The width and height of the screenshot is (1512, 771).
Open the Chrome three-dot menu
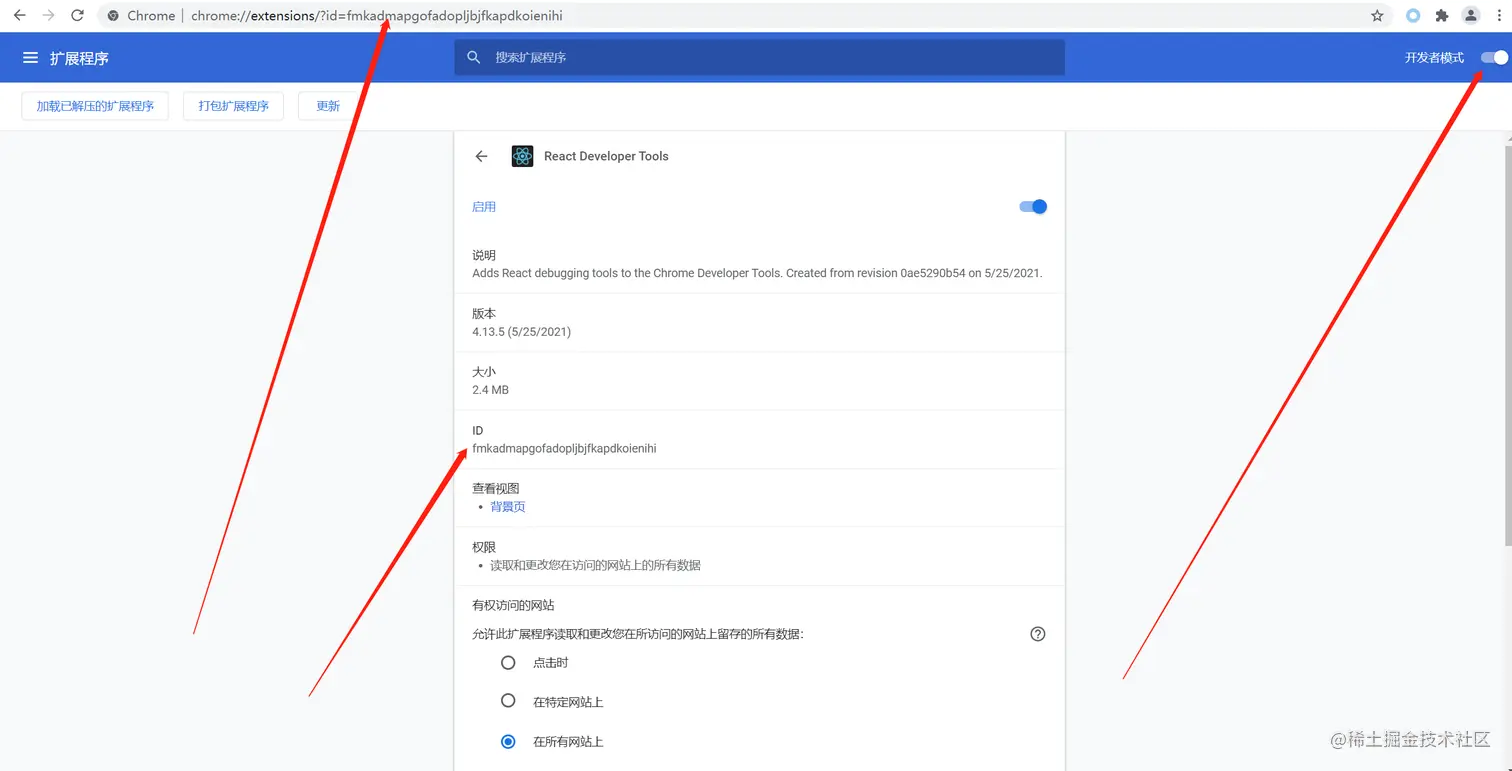pyautogui.click(x=1498, y=16)
